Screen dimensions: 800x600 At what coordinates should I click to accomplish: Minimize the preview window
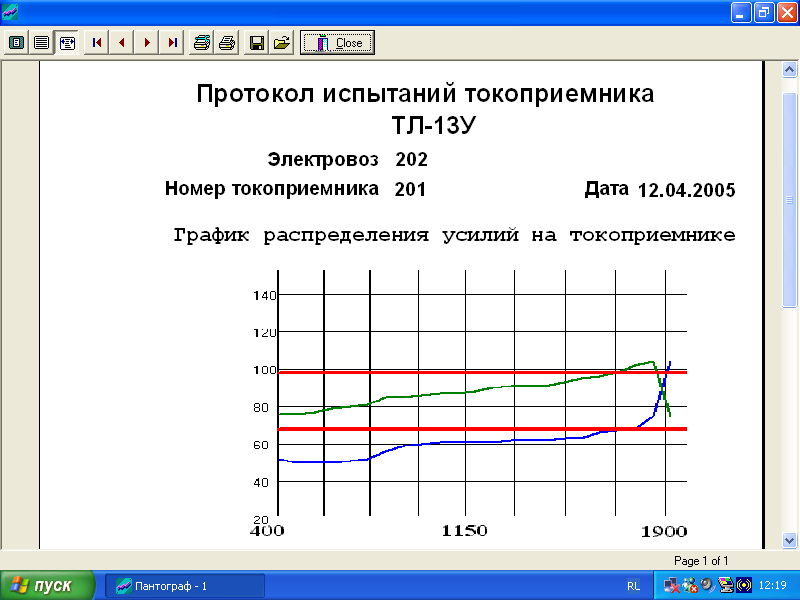[741, 12]
